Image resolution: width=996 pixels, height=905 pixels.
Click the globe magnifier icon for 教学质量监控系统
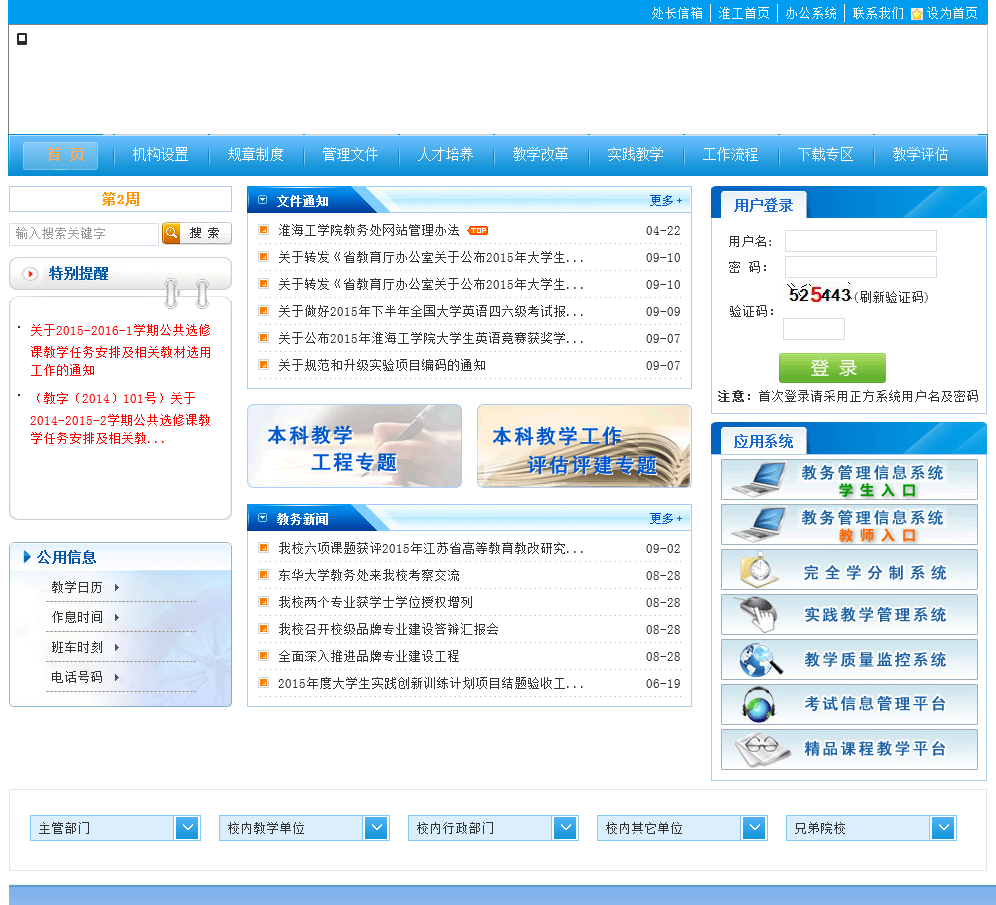pos(760,660)
